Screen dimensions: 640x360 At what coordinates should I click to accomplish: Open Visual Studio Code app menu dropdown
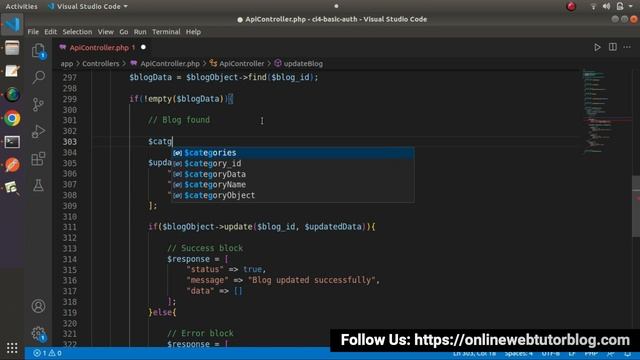[88, 6]
